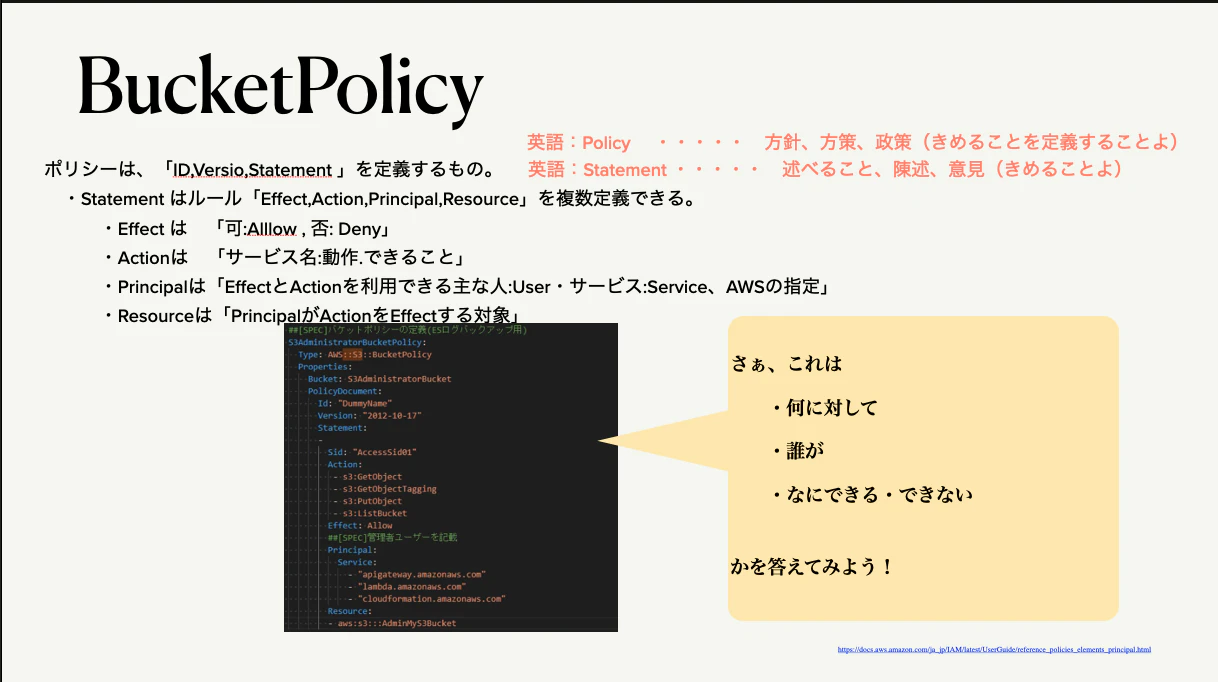This screenshot has width=1218, height=682.
Task: Click the 'apigateway.amazonaws.com' code line
Action: [417, 574]
